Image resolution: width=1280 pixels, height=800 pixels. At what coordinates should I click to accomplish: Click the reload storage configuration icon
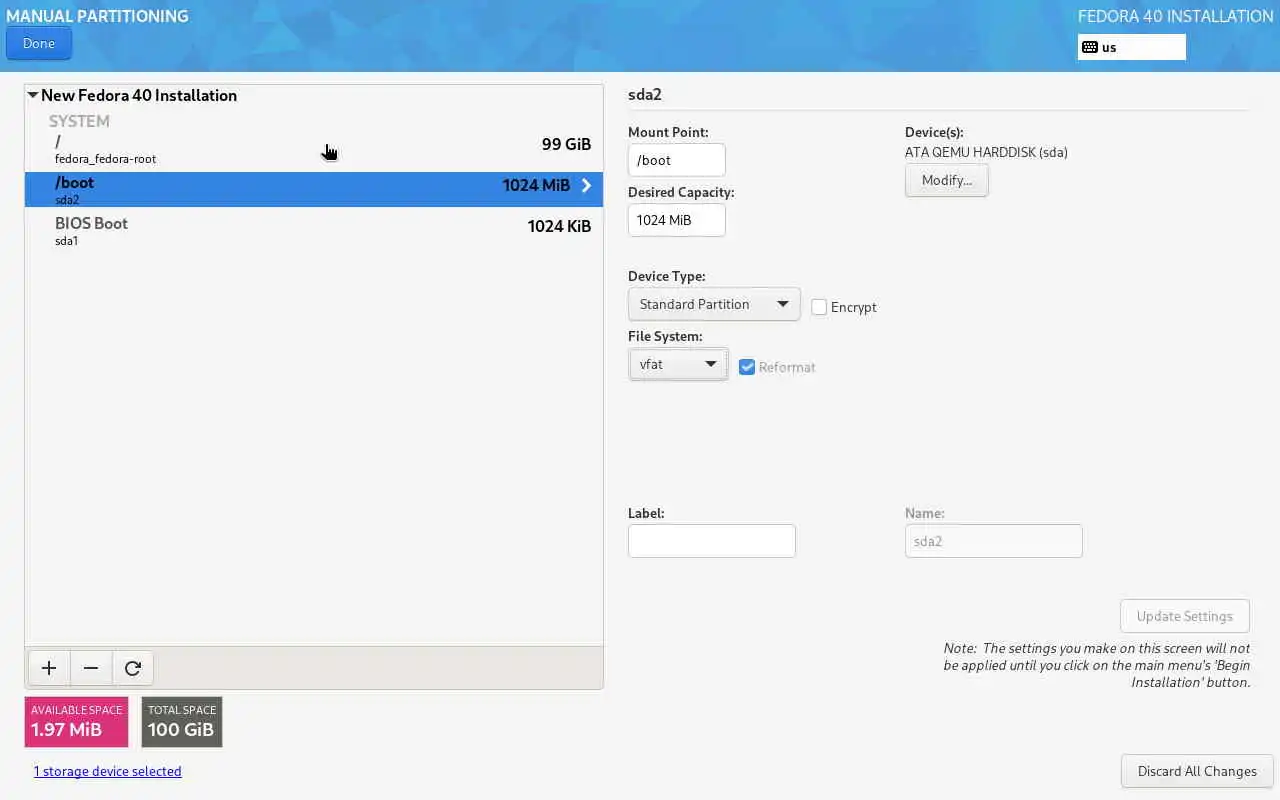pos(133,668)
